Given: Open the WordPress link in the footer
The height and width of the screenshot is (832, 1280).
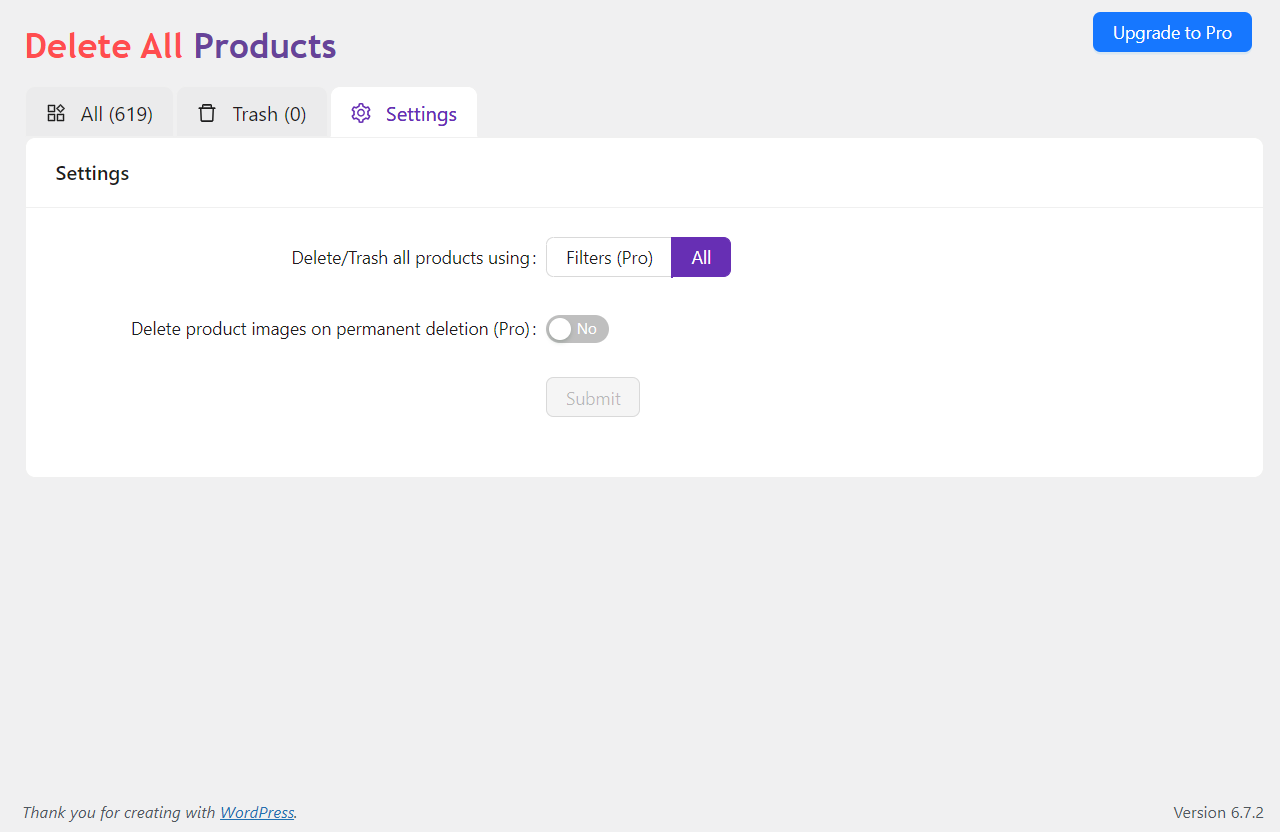Looking at the screenshot, I should (x=257, y=812).
